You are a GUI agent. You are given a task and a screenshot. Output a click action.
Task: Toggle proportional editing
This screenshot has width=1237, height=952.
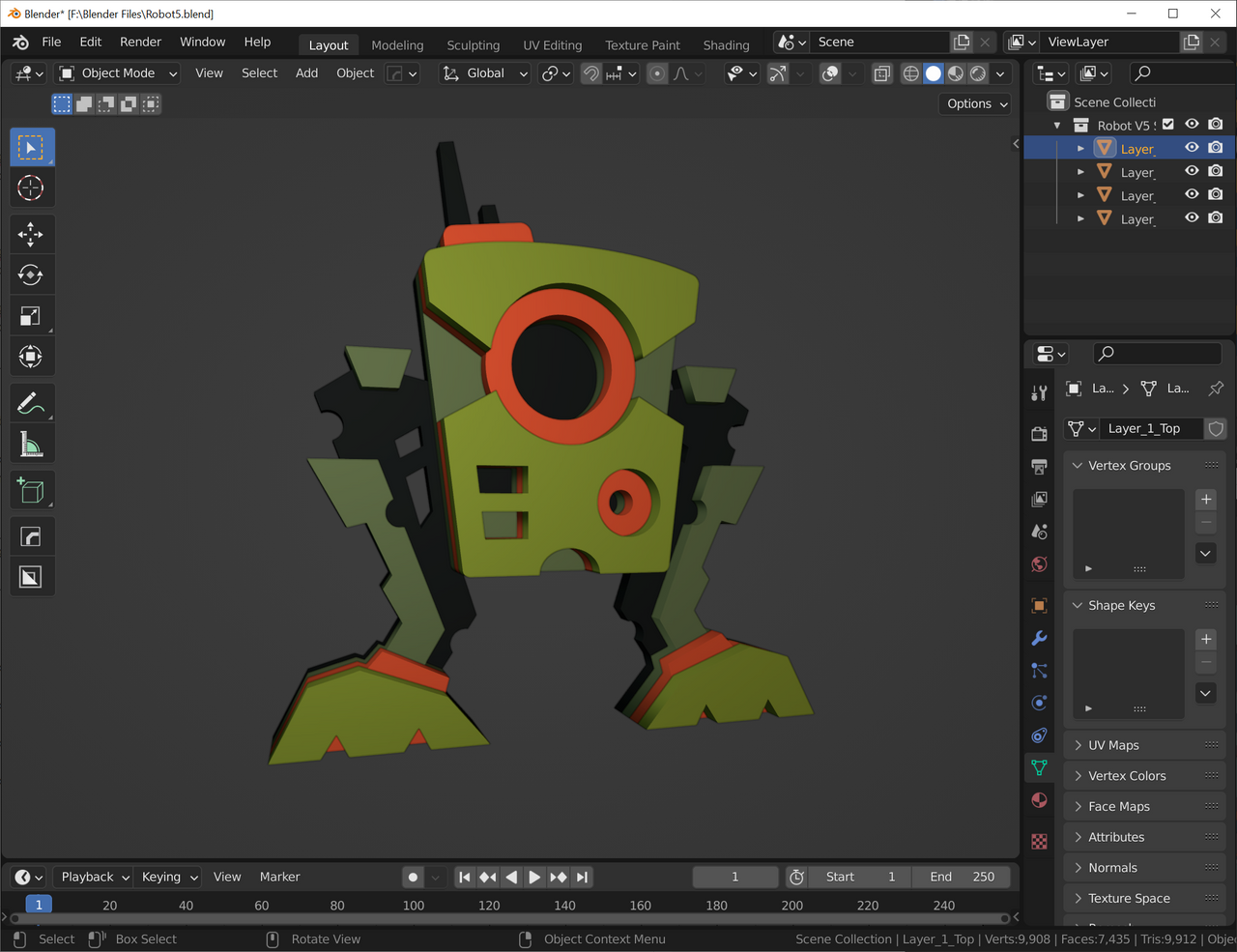click(657, 73)
